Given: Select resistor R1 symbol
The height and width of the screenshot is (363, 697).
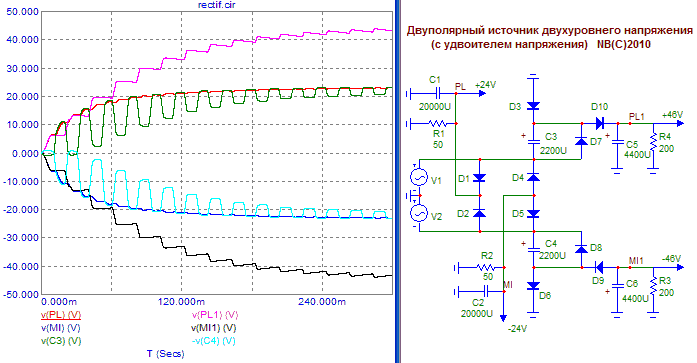Looking at the screenshot, I should tap(437, 124).
